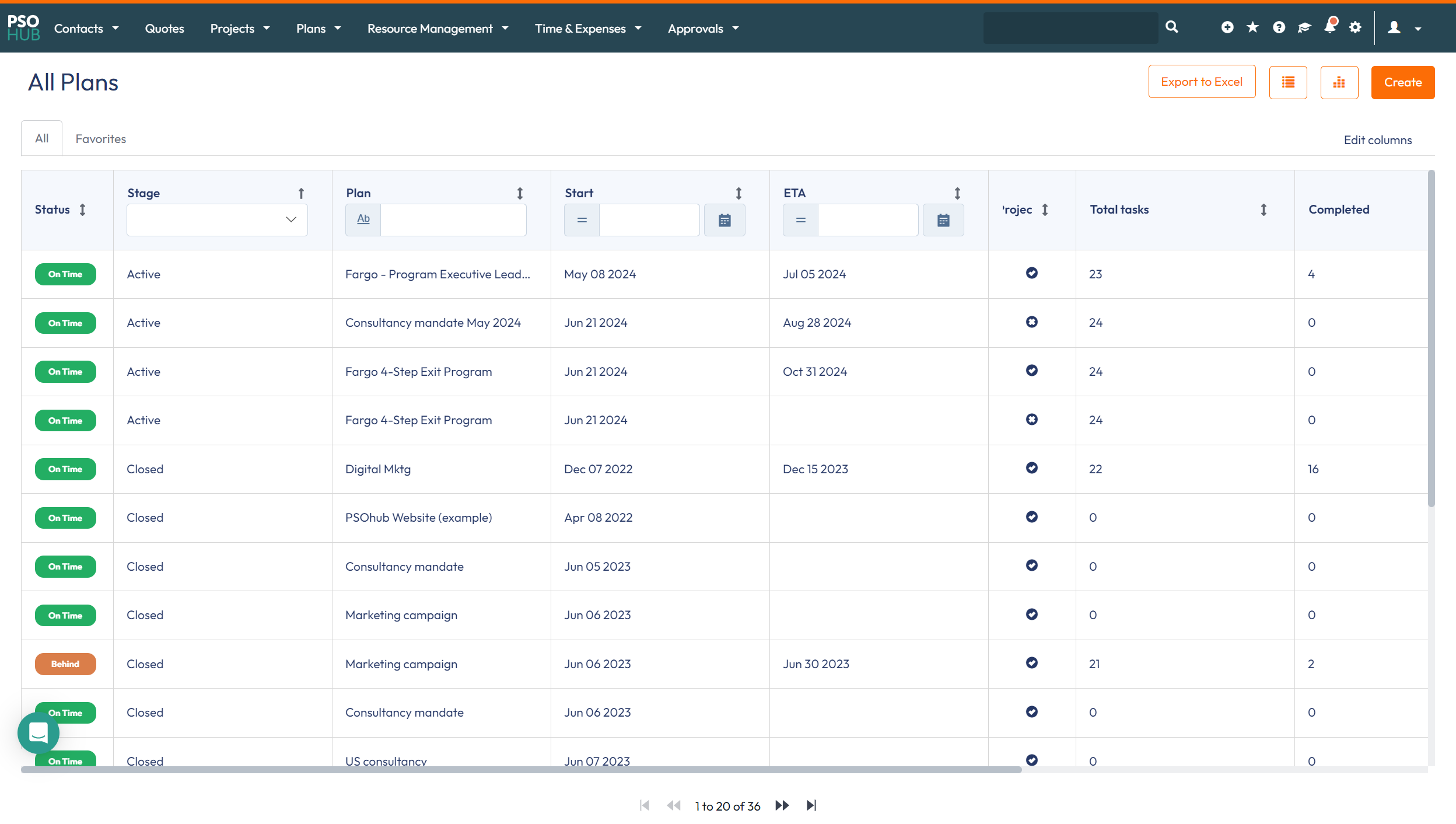Image resolution: width=1456 pixels, height=824 pixels.
Task: Click the Edit columns link
Action: [x=1377, y=140]
